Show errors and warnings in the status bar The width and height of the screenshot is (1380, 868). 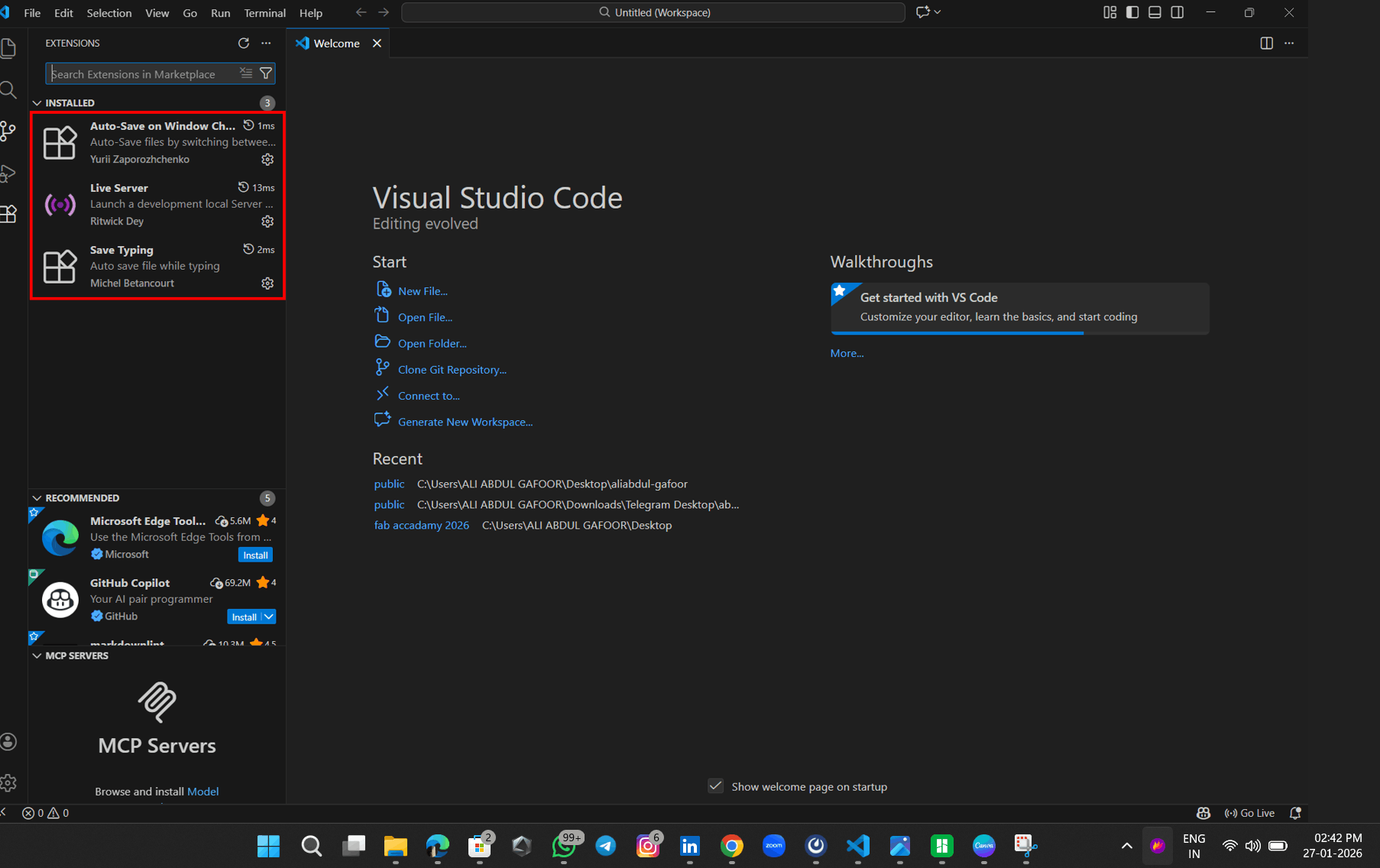pos(46,813)
